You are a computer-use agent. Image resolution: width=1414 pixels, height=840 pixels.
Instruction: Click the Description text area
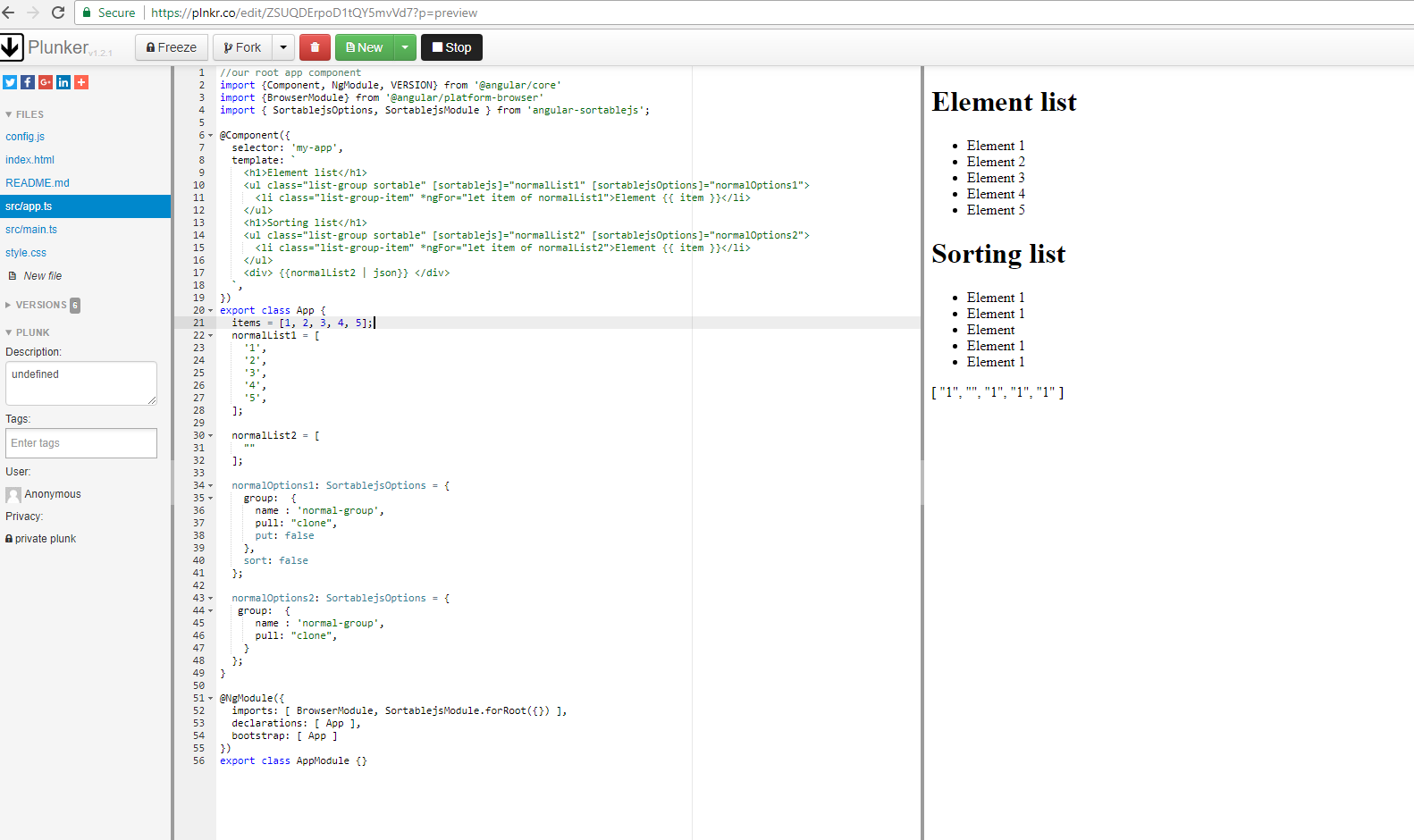coord(81,383)
